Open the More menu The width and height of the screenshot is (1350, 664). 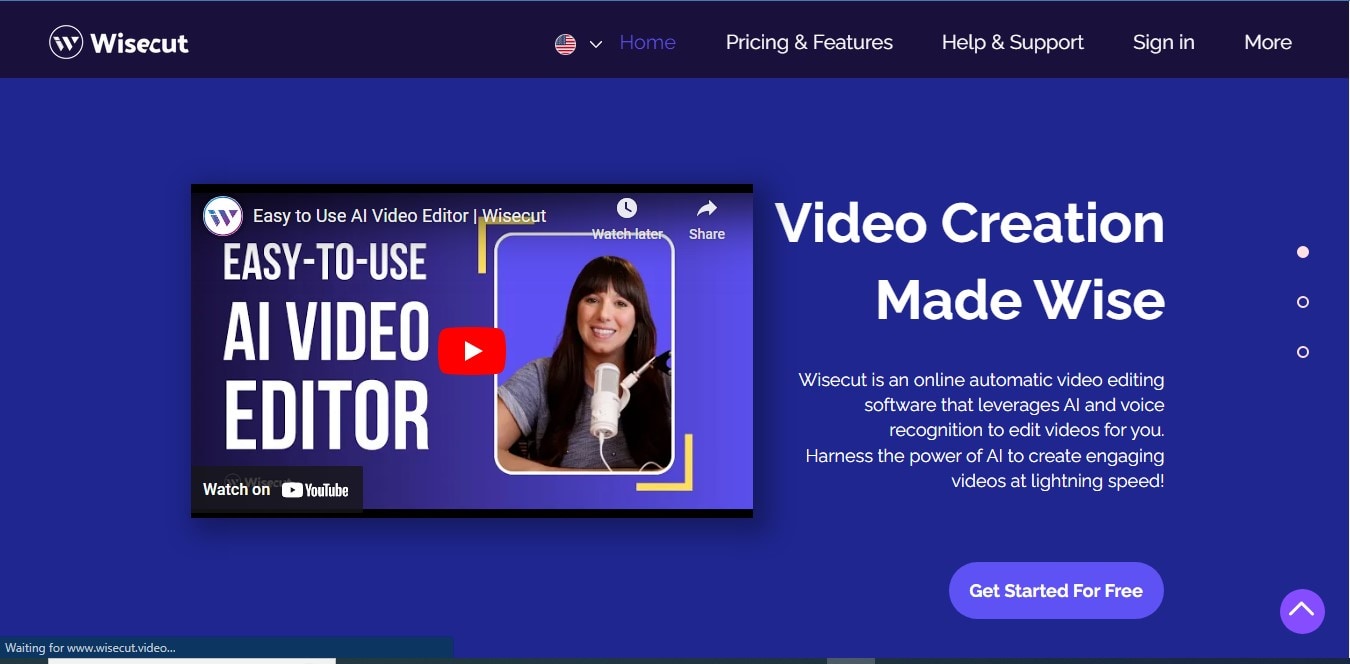[1268, 42]
